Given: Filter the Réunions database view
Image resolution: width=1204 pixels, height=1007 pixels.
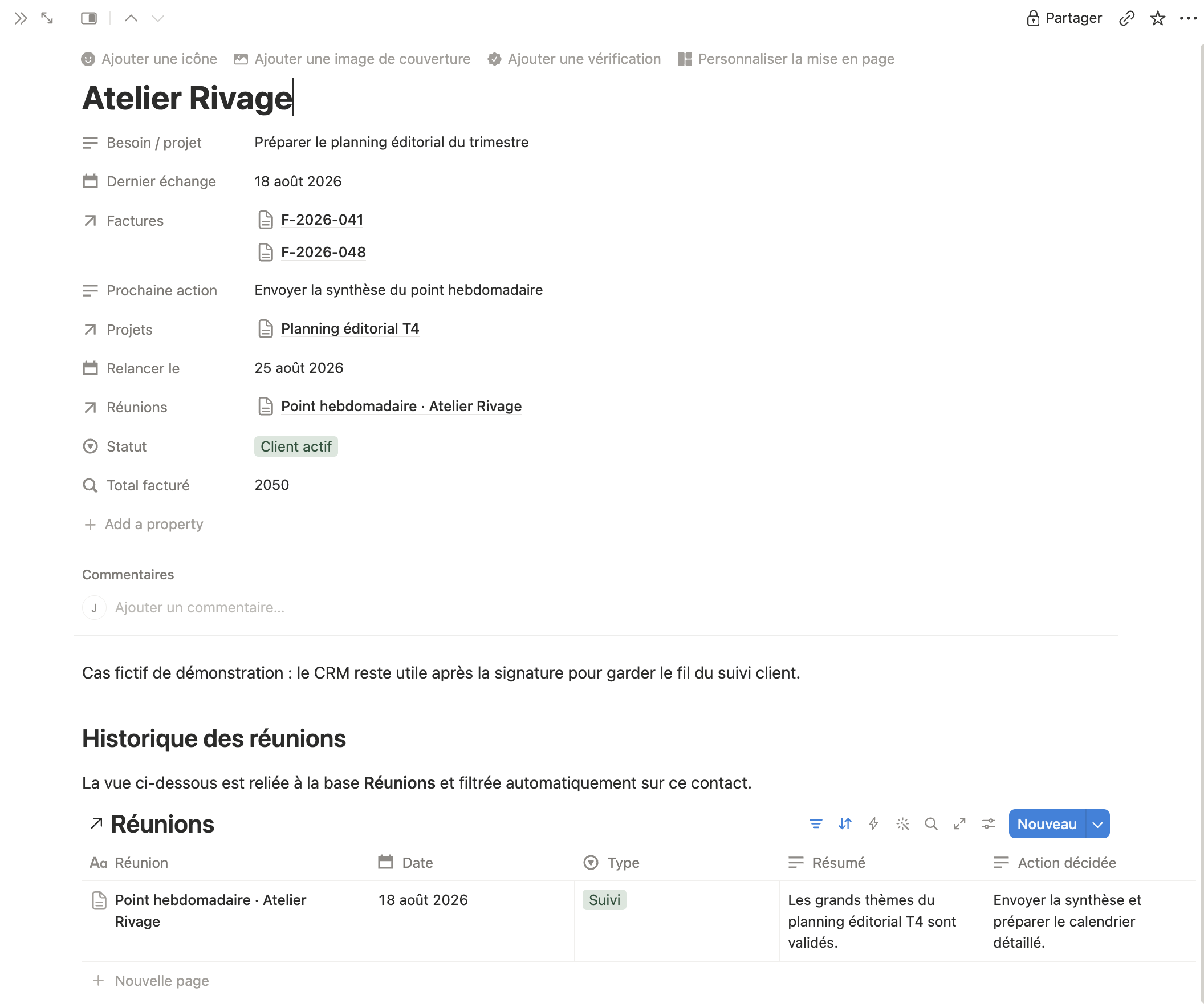Looking at the screenshot, I should [x=816, y=824].
